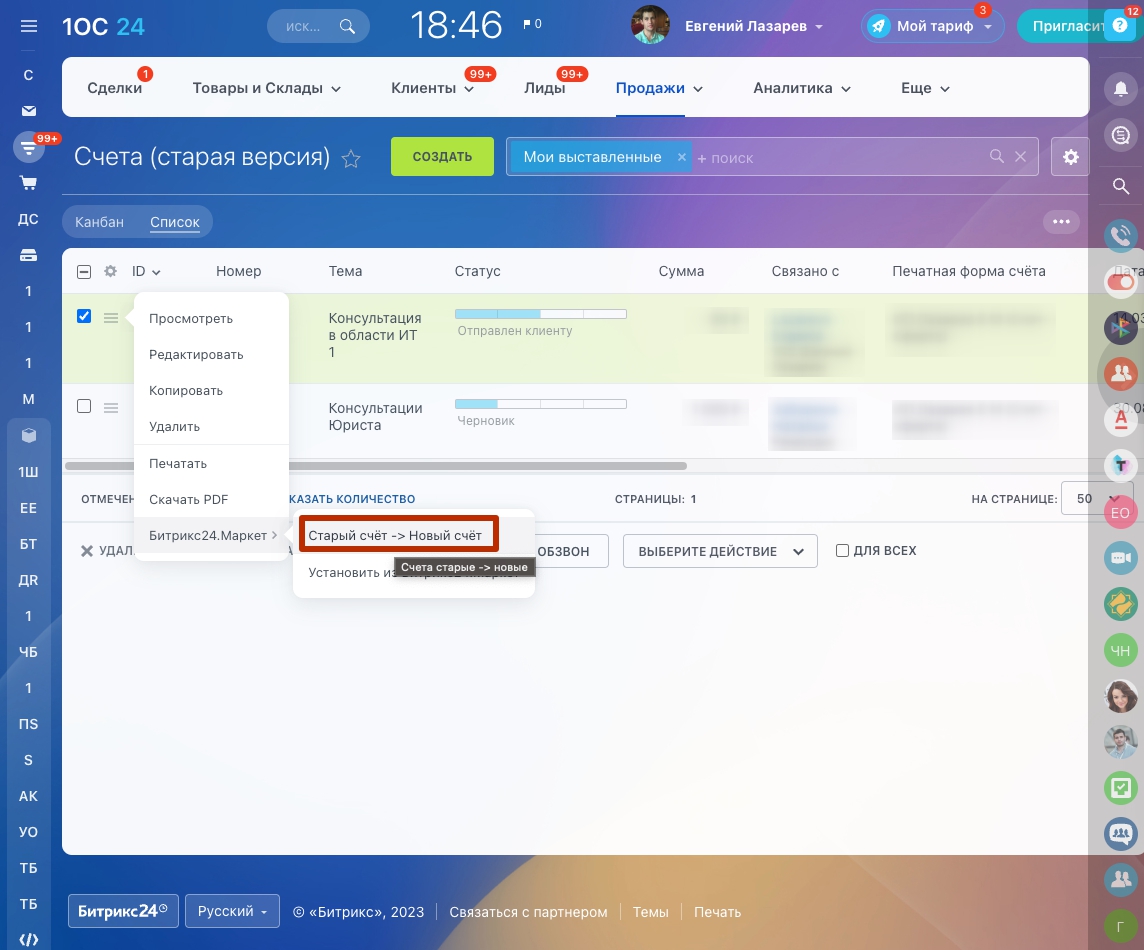The height and width of the screenshot is (950, 1144).
Task: Click Евгений Лазарев profile photo
Action: [x=650, y=26]
